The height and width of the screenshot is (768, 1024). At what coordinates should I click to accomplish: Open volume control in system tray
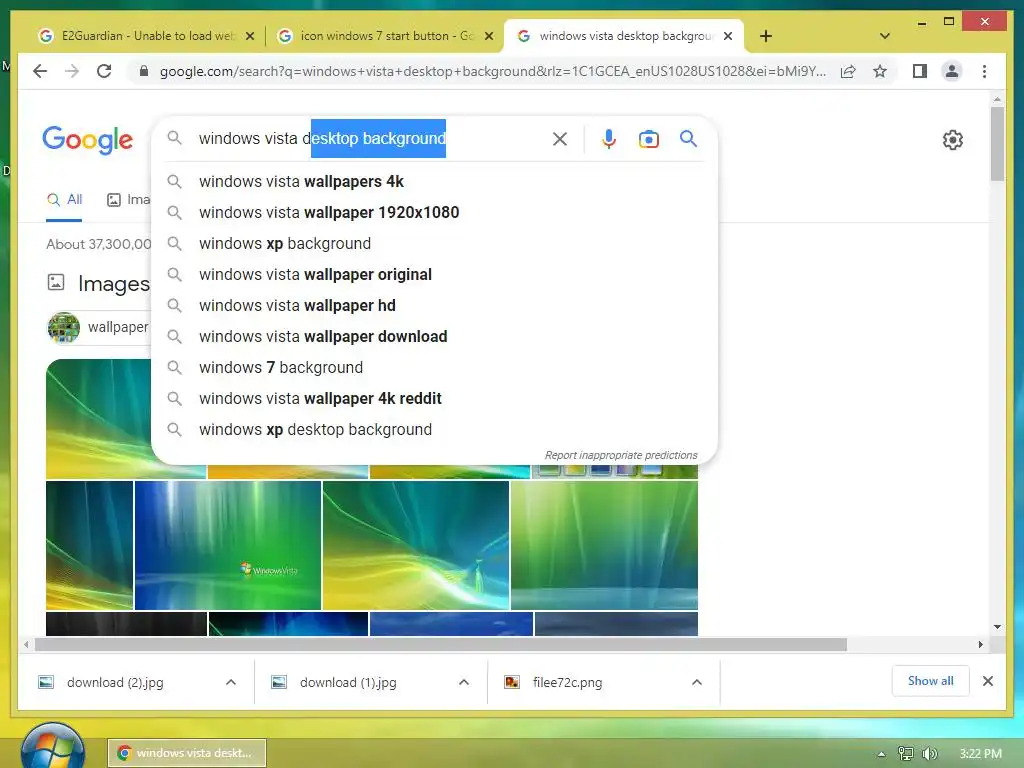(929, 754)
